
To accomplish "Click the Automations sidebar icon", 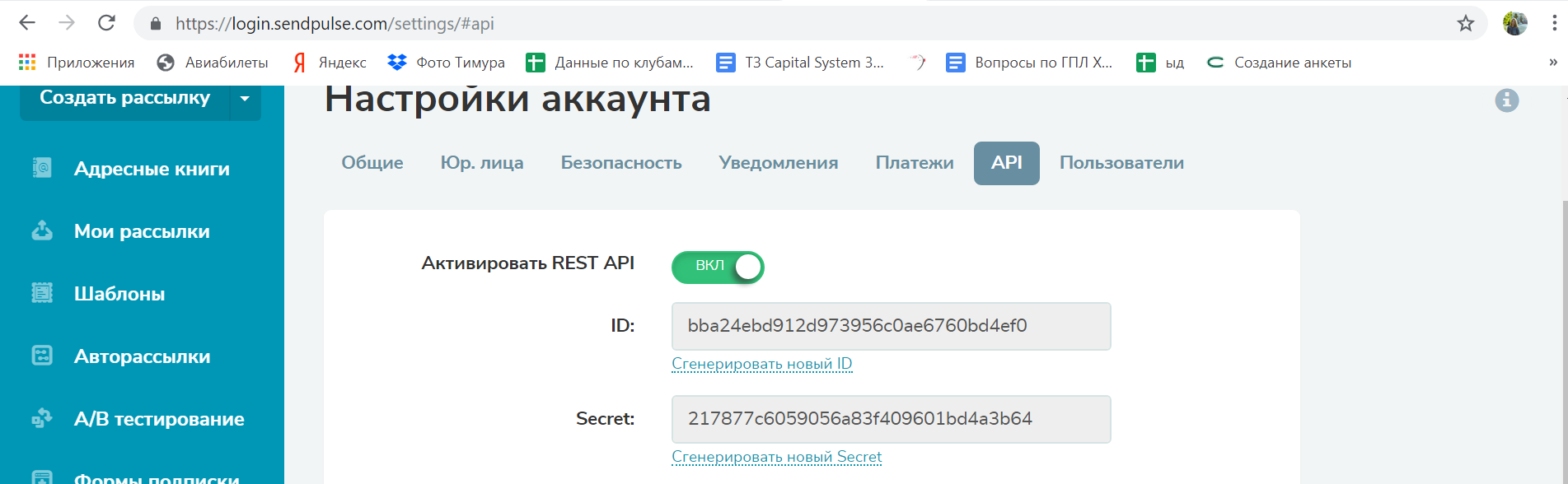I will [42, 356].
